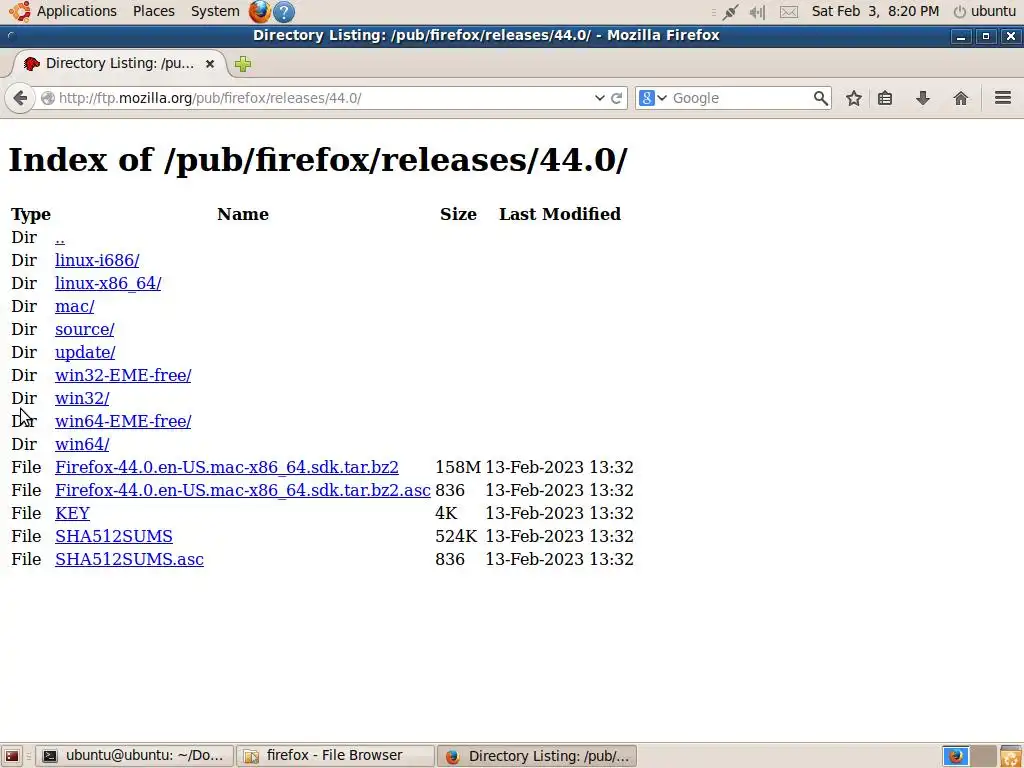Open the win64-EME-free/ directory
The height and width of the screenshot is (768, 1024).
(123, 421)
